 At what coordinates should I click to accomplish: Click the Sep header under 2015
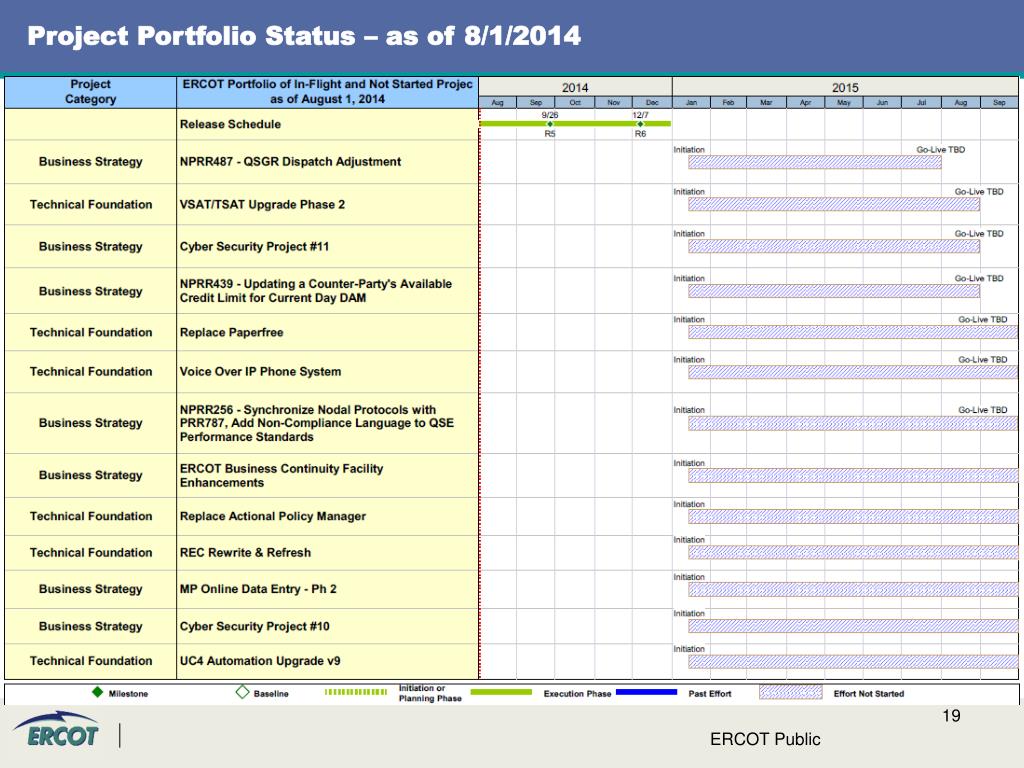point(999,103)
